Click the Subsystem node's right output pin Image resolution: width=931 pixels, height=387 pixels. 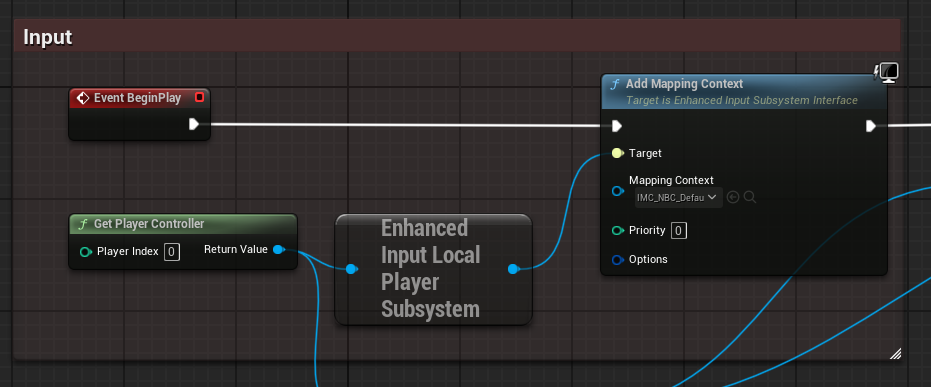tap(514, 269)
